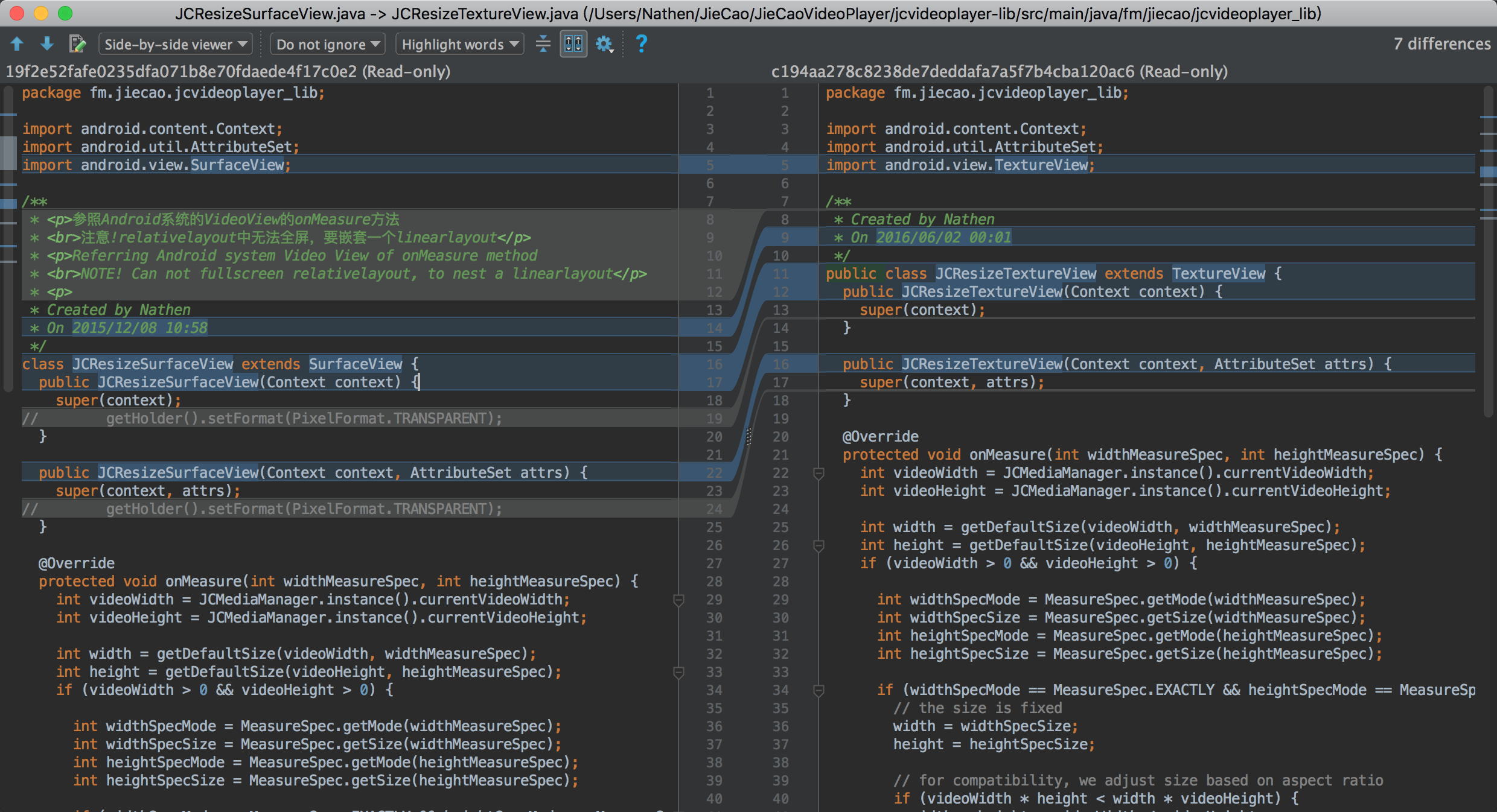
Task: Open Highlight words dropdown
Action: coord(460,44)
